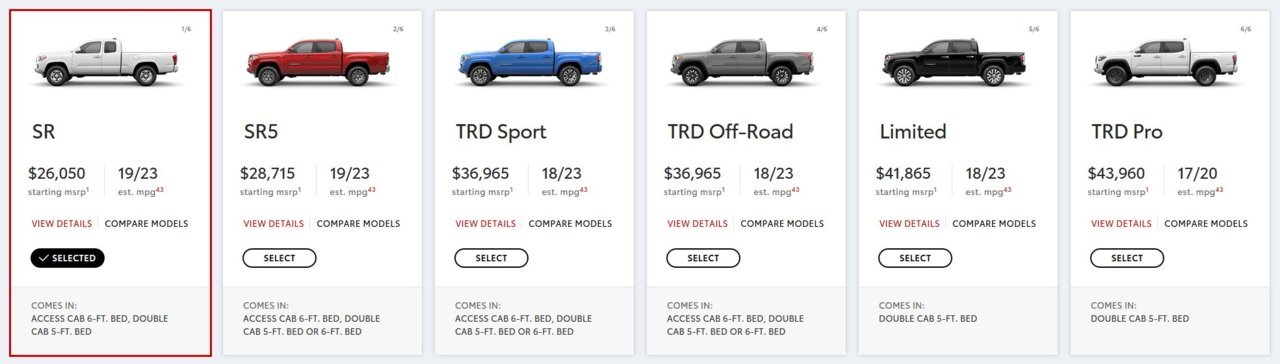View details for the SR trim
Viewport: 1280px width, 364px height.
(62, 224)
